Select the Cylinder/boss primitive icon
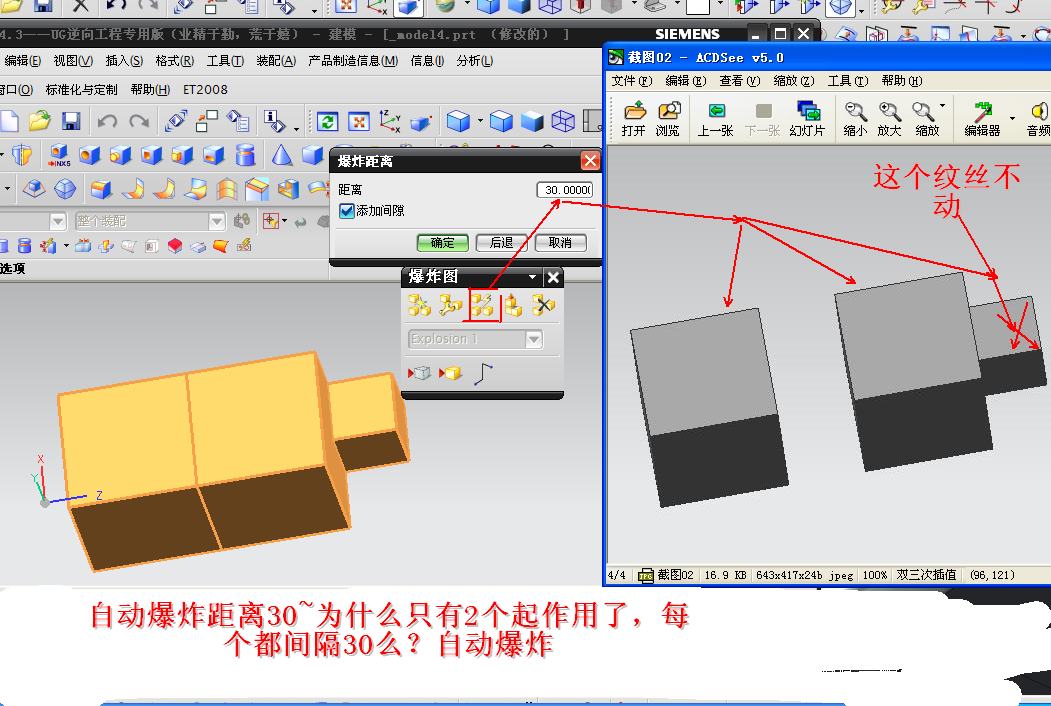Viewport: 1051px width, 706px height. (246, 156)
